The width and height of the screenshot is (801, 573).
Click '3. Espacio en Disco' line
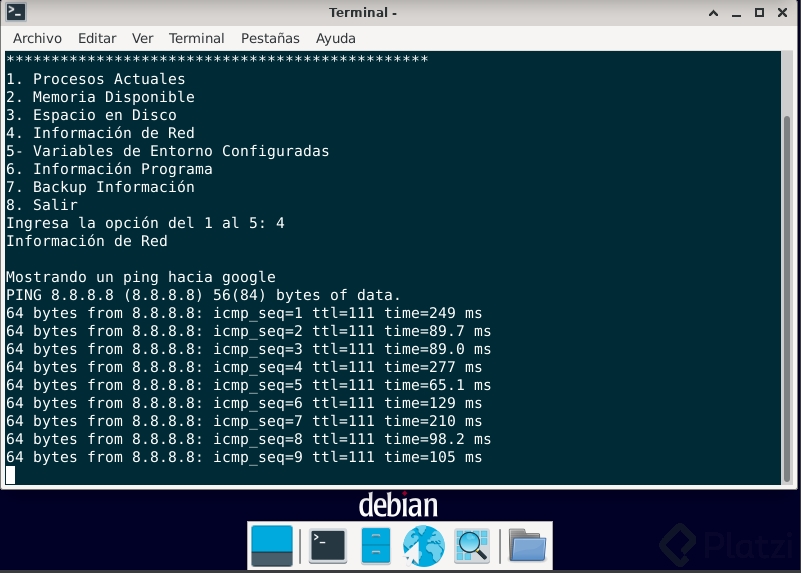[x=91, y=115]
